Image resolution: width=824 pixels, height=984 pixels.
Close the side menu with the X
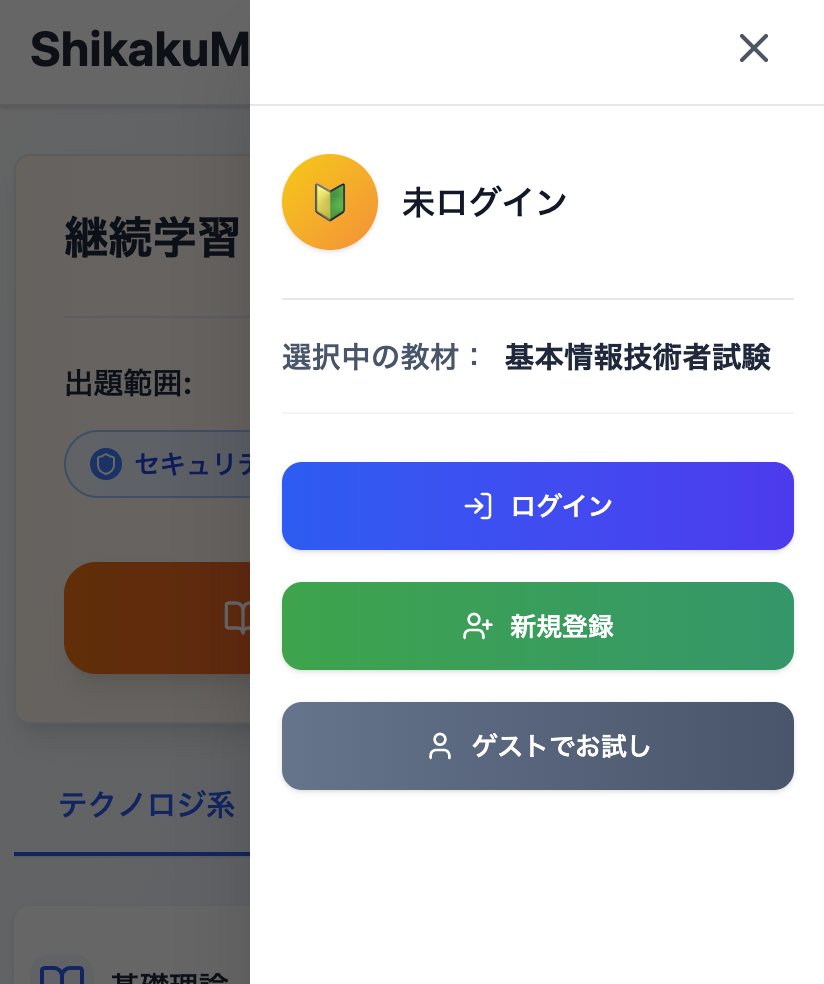tap(753, 48)
